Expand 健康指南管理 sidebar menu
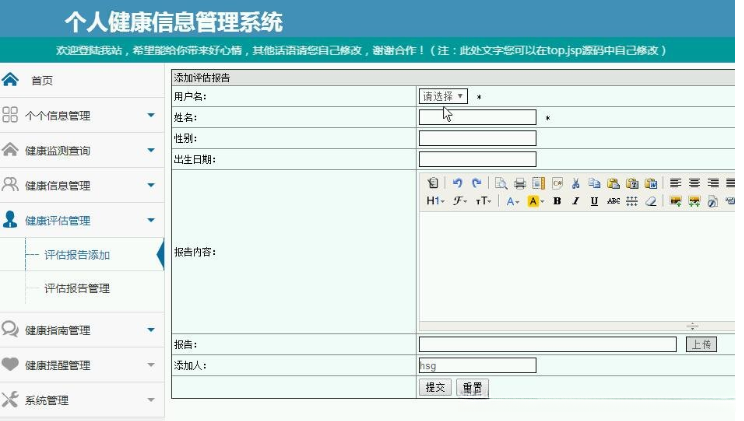Viewport: 744px width, 421px height. 82,330
